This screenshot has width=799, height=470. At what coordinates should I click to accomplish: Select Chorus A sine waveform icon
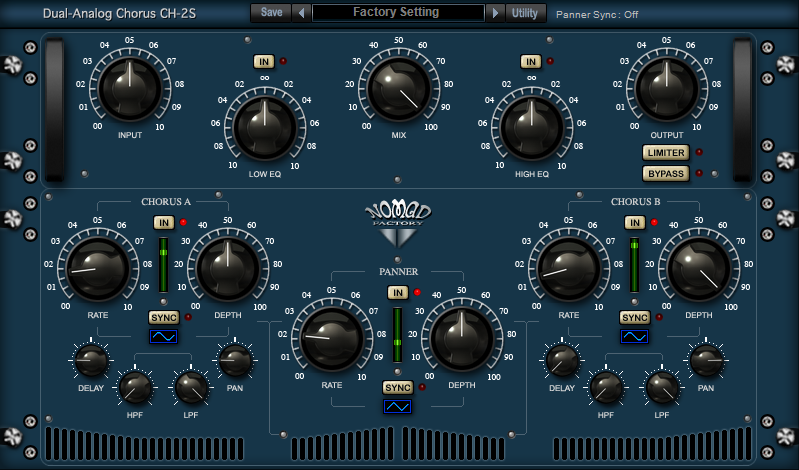coord(164,336)
